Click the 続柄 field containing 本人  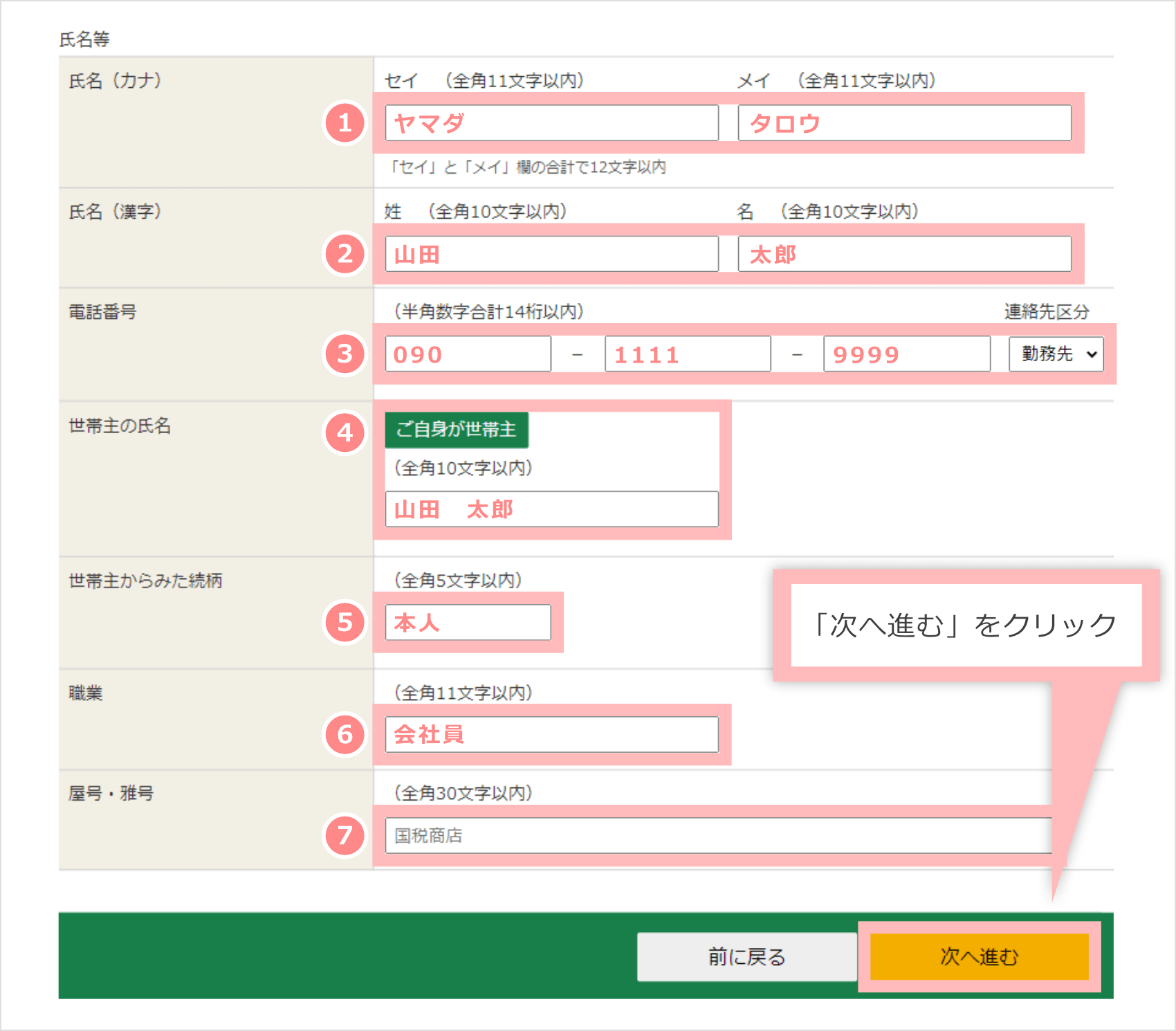467,622
